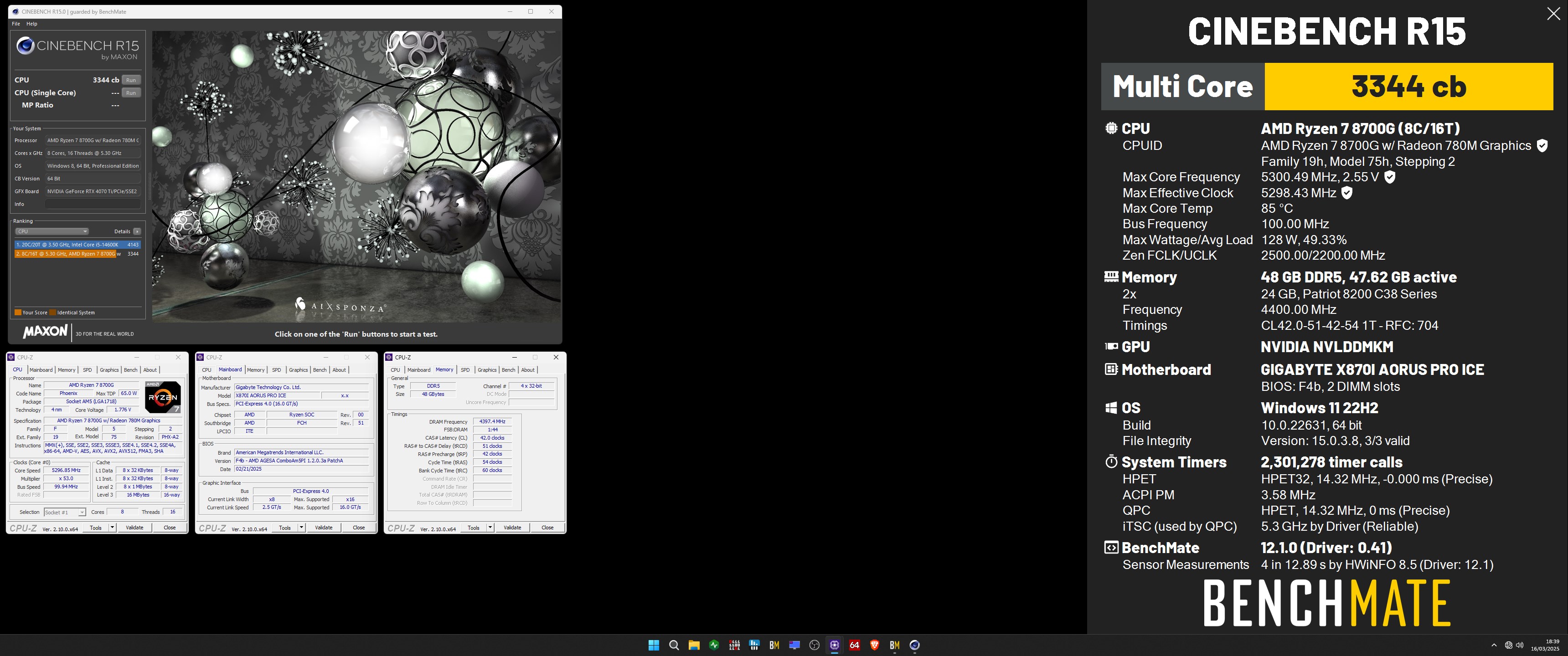
Task: Click the MAXON logo in Cinebench footer
Action: click(x=45, y=331)
